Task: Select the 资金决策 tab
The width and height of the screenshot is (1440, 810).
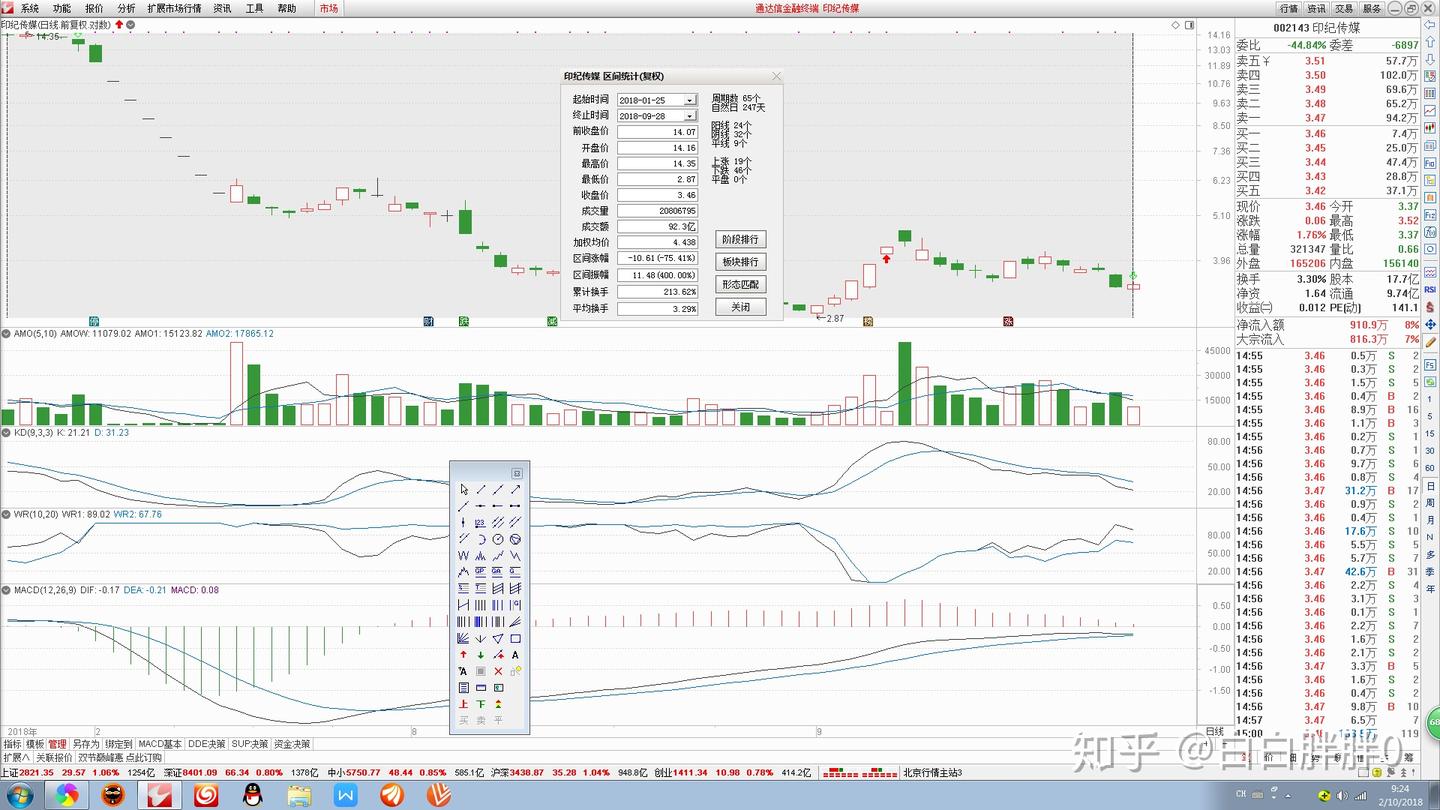Action: 292,744
